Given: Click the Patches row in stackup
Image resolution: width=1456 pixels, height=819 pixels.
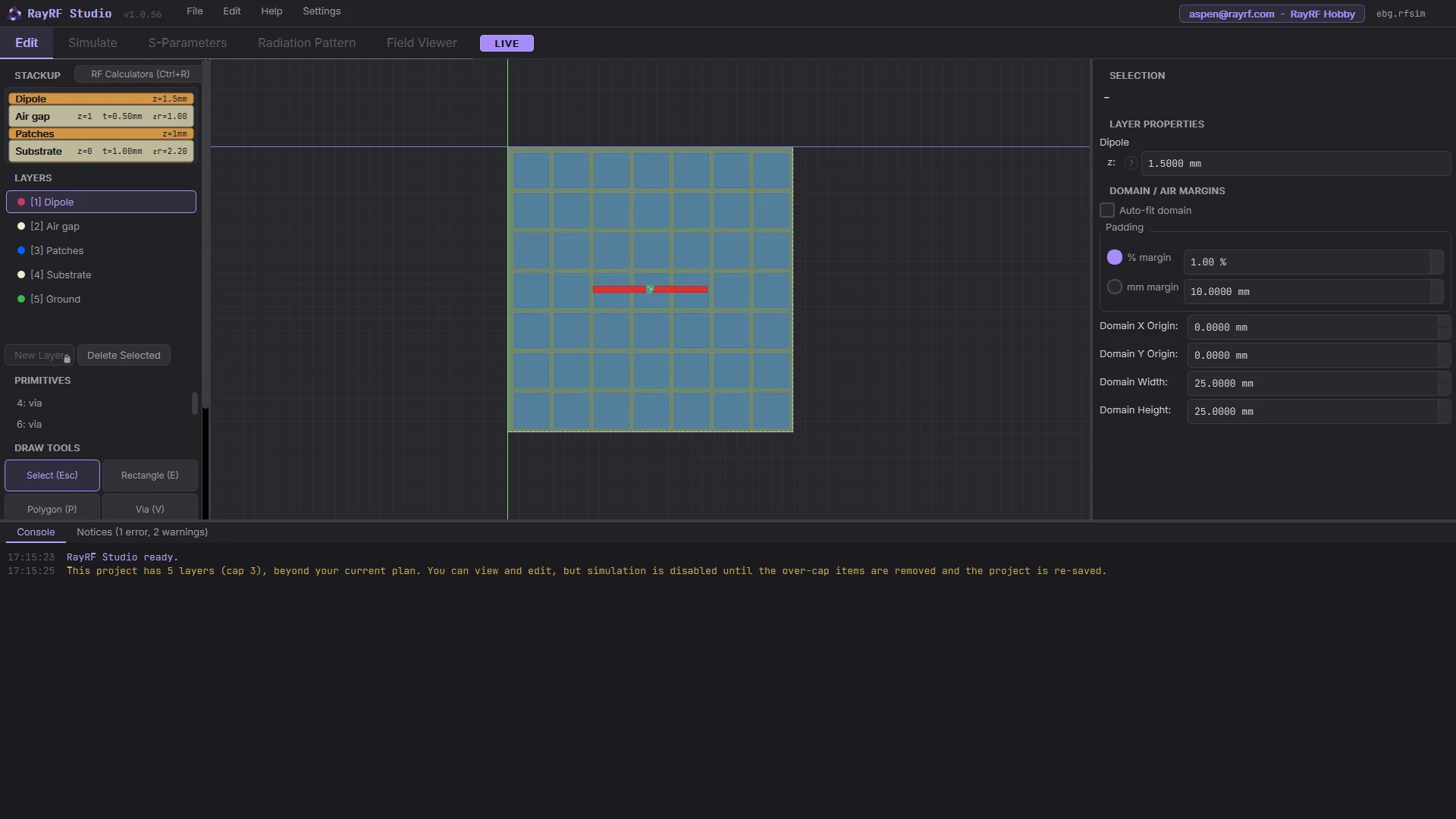Looking at the screenshot, I should (101, 133).
